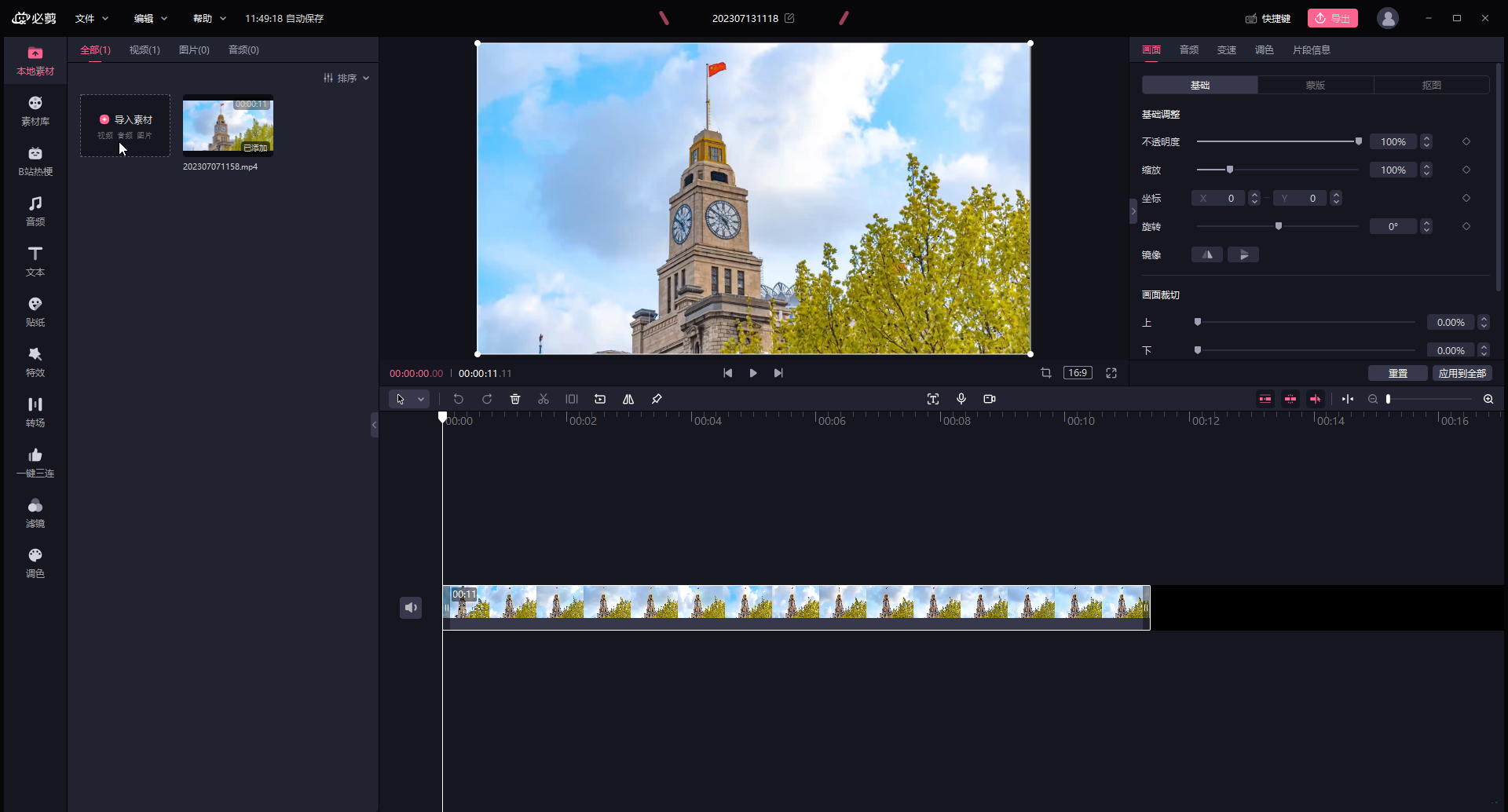Select the 视频(1) media tab
Viewport: 1508px width, 812px height.
pyautogui.click(x=145, y=49)
